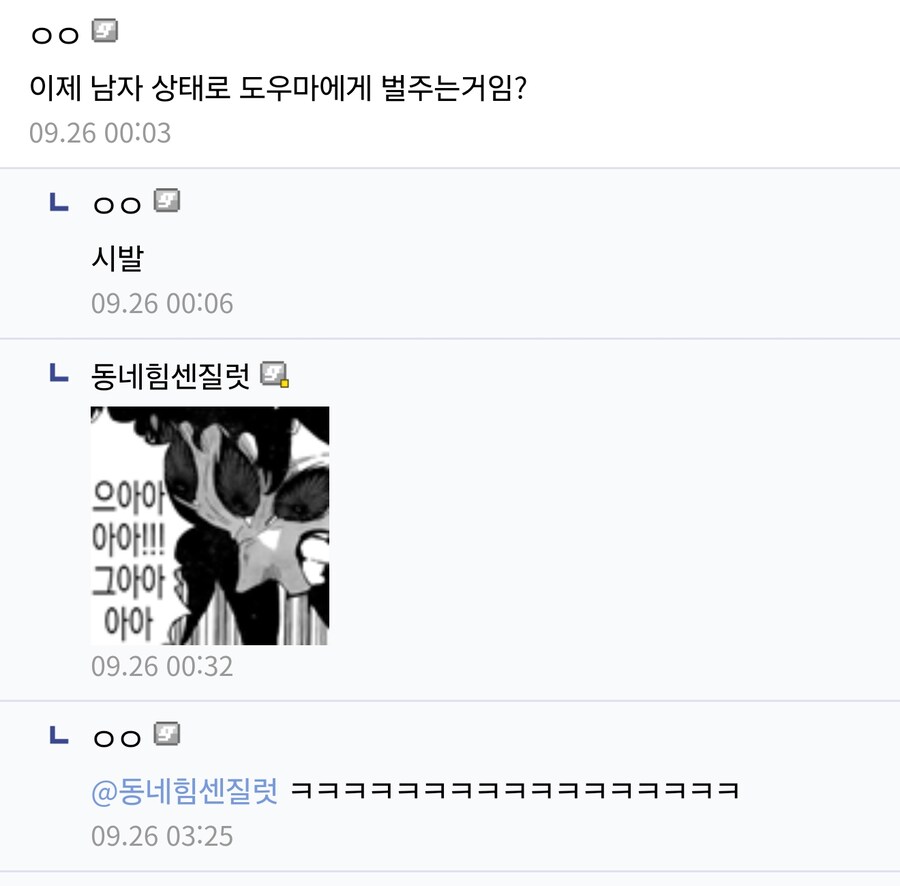Open the 동네힘센질럿 nickname above the image
Viewport: 900px width, 886px height.
tap(170, 376)
